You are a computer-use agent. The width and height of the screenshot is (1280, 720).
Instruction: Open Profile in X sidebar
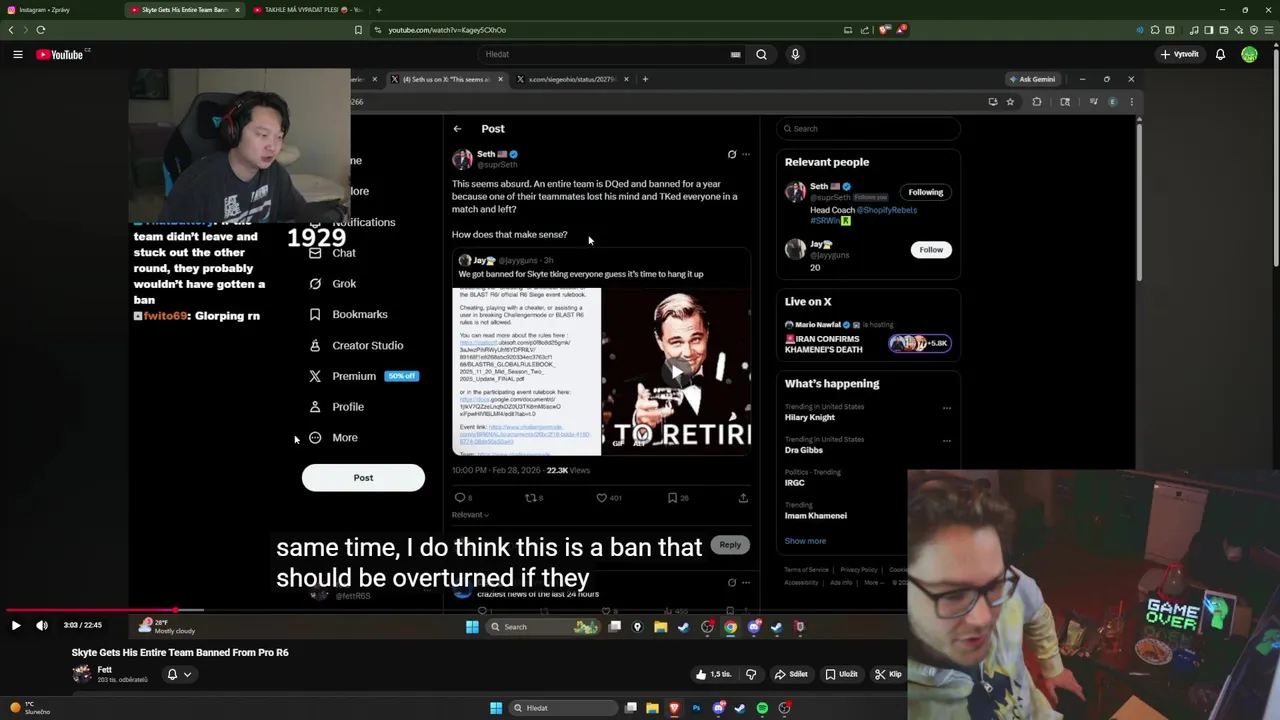pyautogui.click(x=337, y=407)
